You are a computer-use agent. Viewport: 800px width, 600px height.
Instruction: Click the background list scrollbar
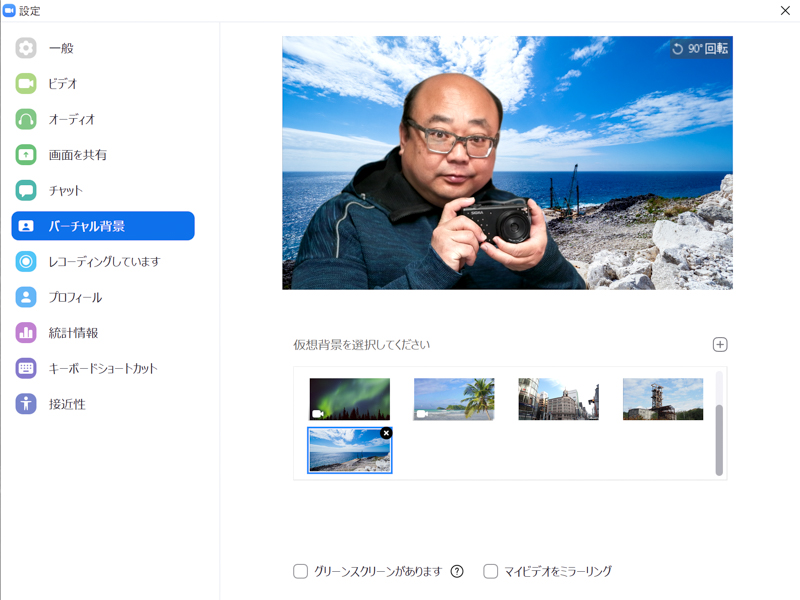(717, 440)
